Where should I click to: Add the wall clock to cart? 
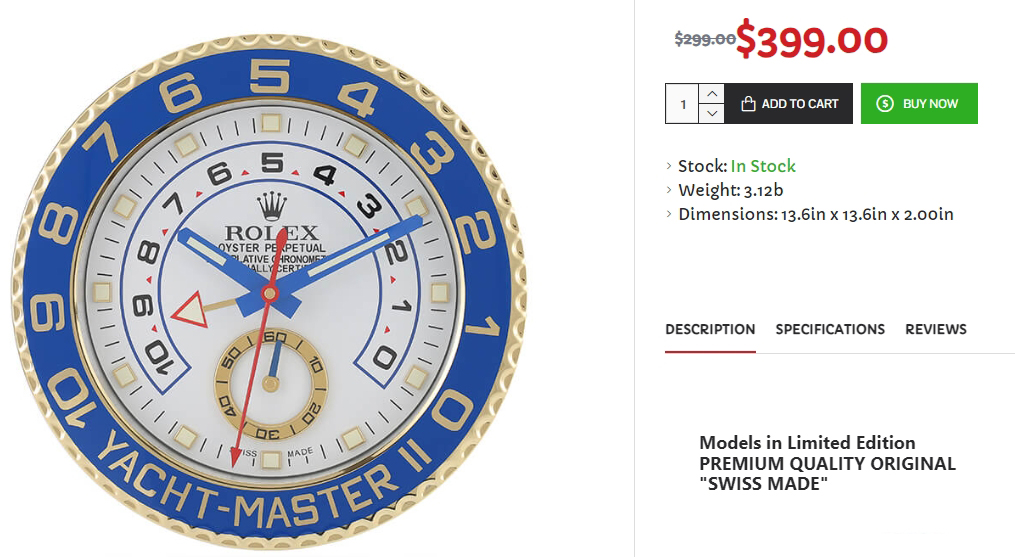pos(788,104)
